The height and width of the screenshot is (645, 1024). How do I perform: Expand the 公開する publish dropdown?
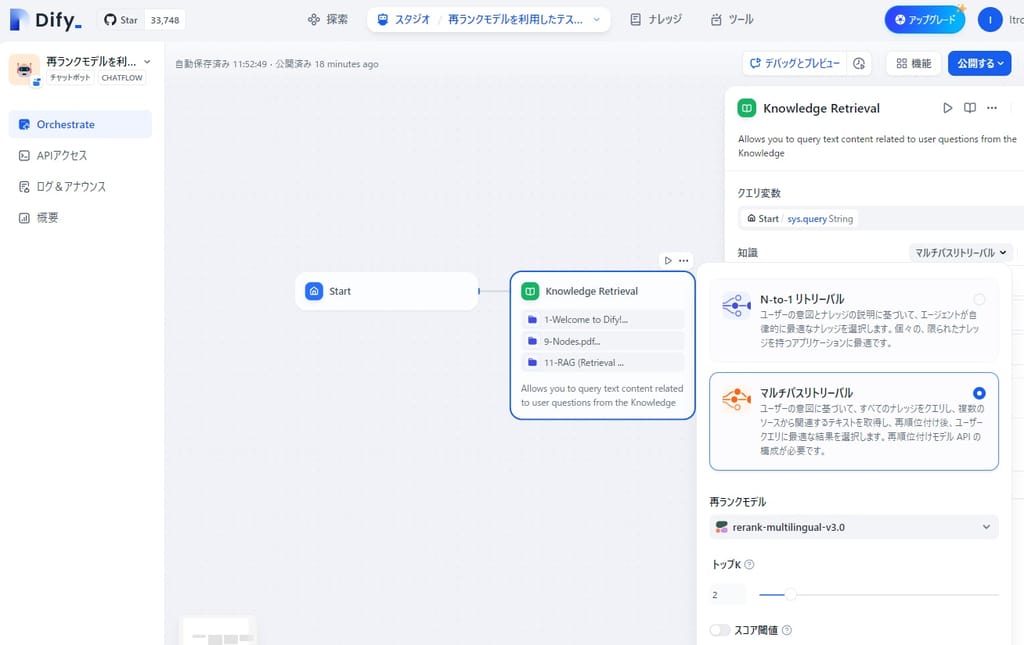coord(978,64)
